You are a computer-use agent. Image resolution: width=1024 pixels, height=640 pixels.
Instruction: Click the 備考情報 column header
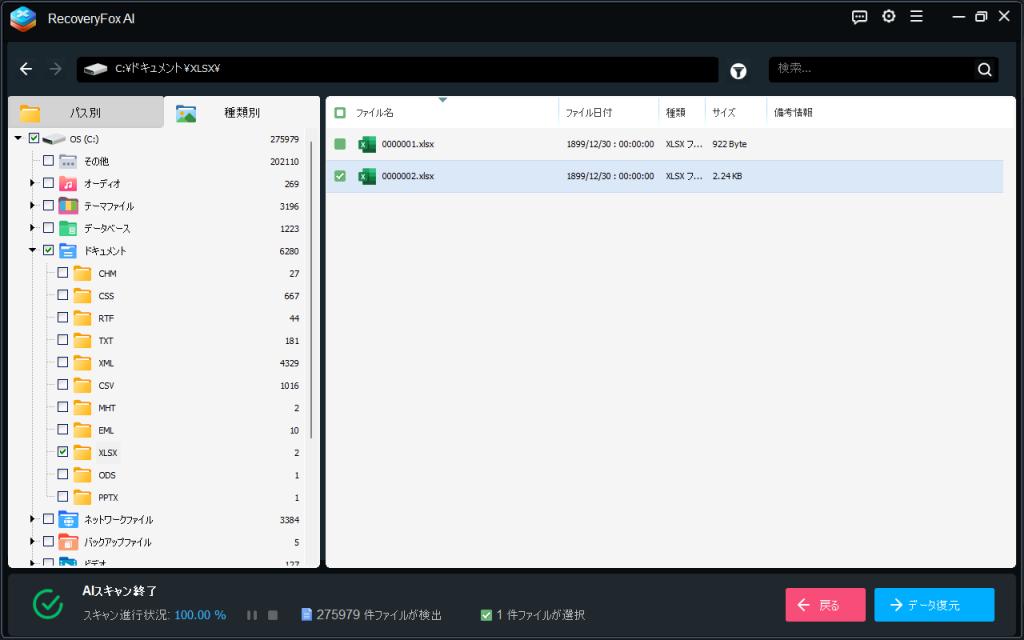click(793, 113)
